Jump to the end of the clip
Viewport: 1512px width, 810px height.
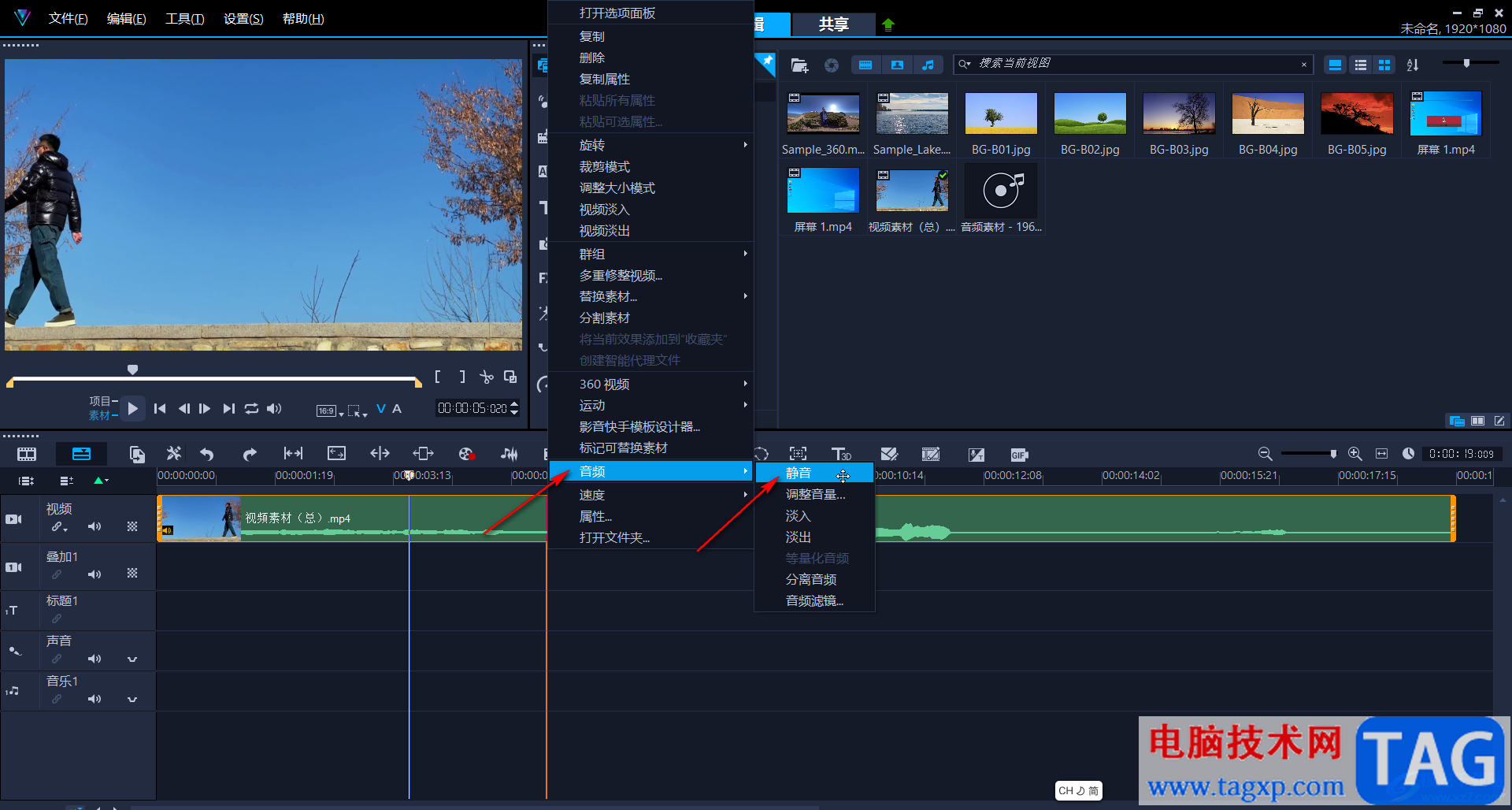[x=228, y=408]
